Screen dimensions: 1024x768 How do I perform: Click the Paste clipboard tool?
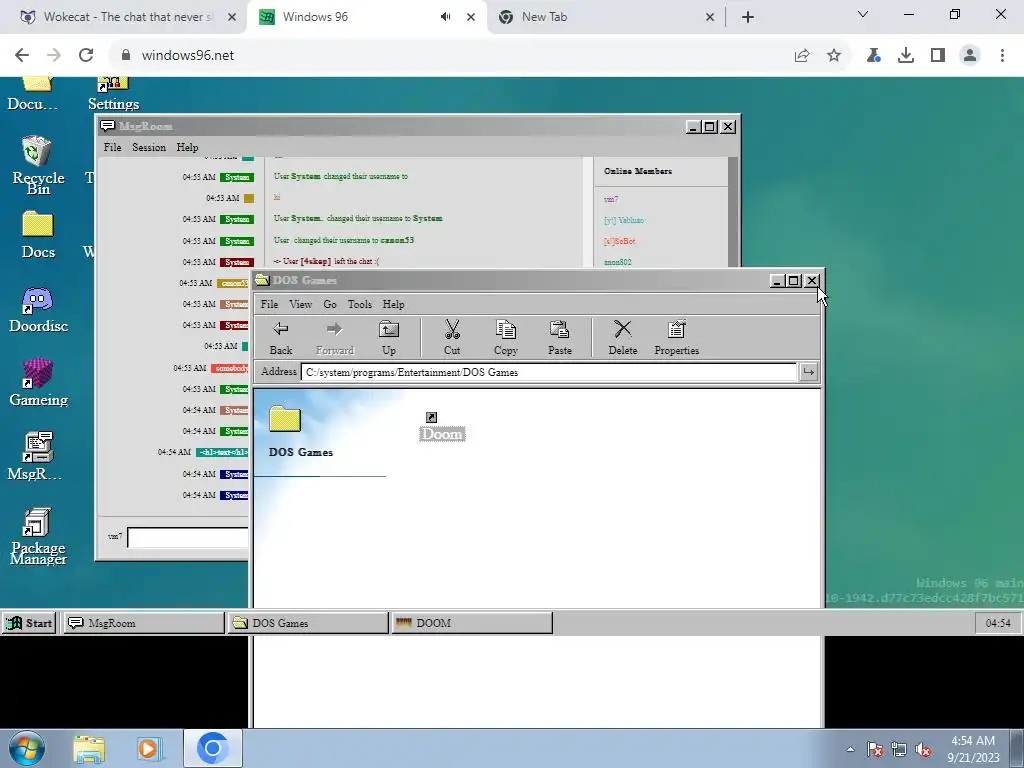click(x=560, y=337)
